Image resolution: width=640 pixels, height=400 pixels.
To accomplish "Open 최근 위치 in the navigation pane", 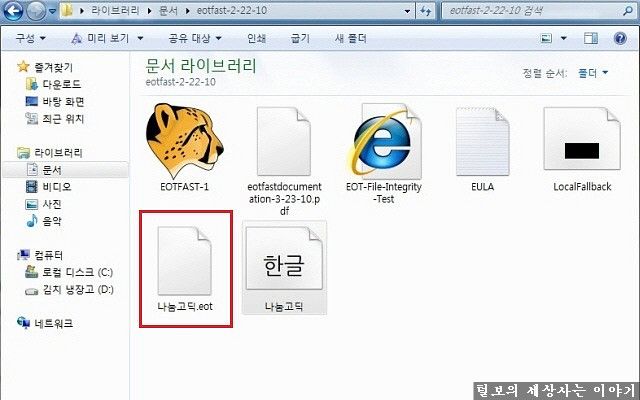I will 63,118.
